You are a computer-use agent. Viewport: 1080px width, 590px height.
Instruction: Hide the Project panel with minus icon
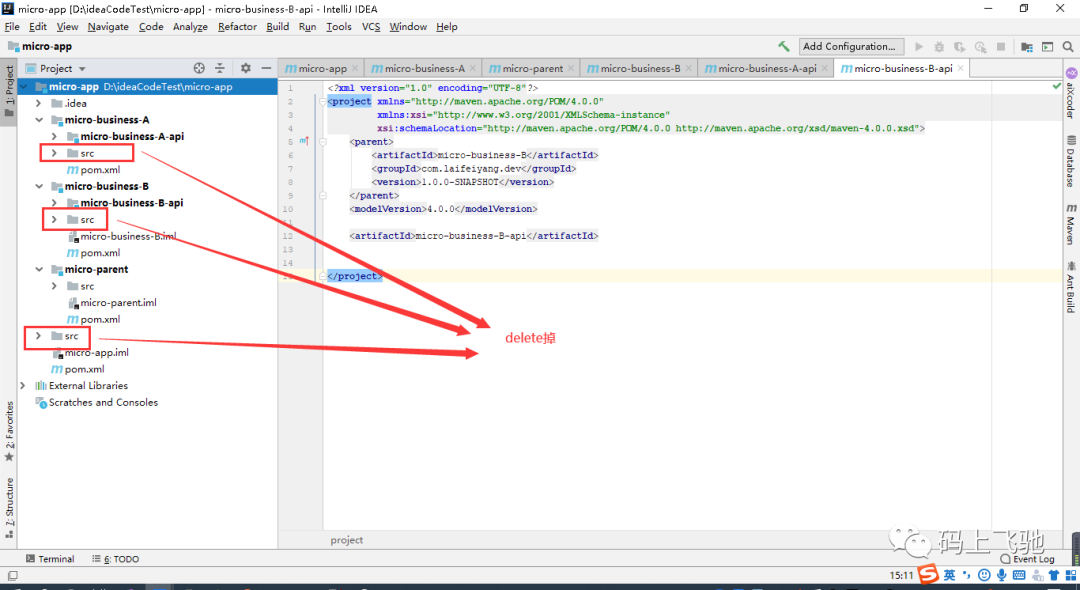pyautogui.click(x=267, y=68)
